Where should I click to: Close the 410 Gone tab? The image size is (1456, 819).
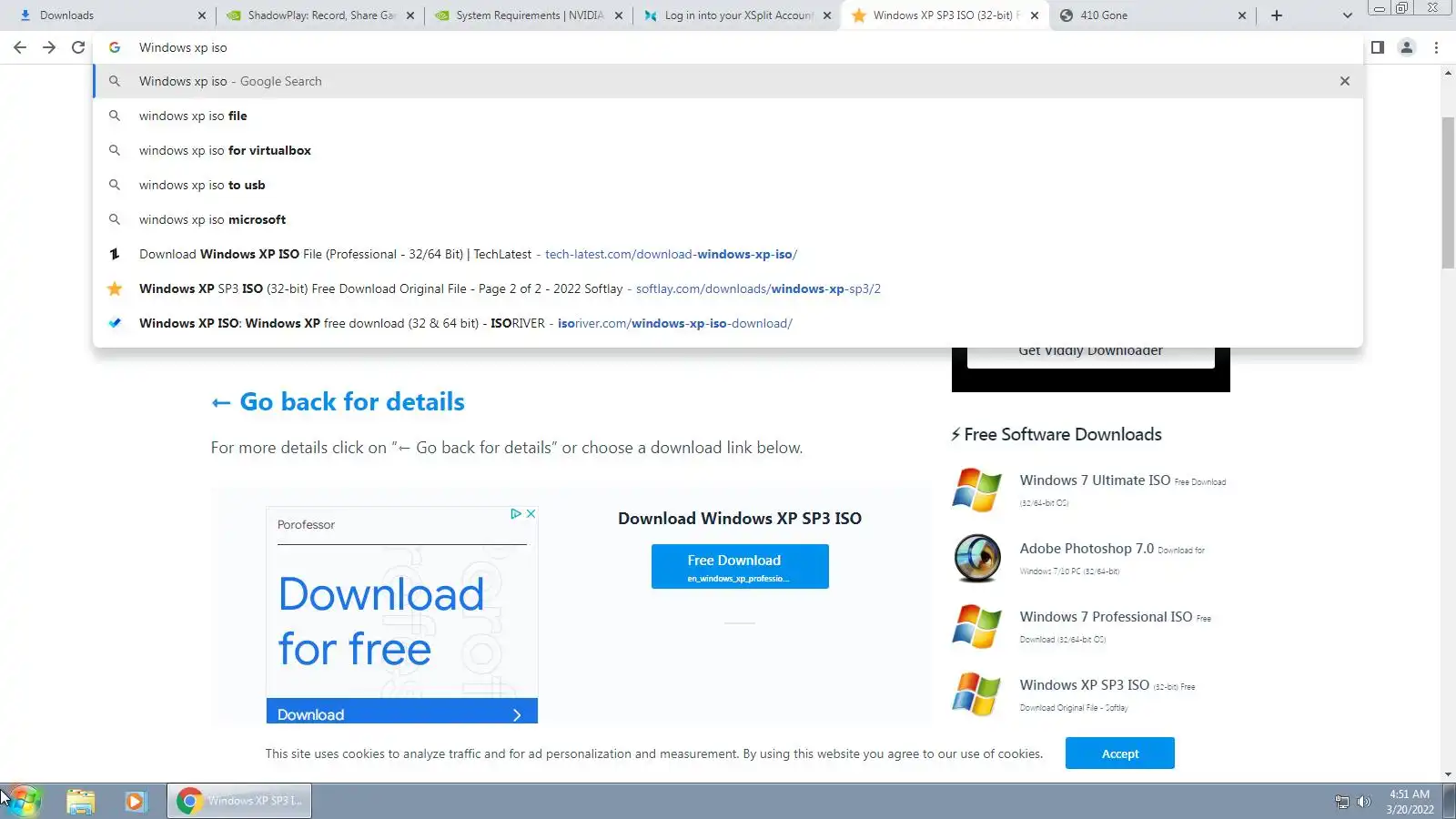[x=1243, y=15]
